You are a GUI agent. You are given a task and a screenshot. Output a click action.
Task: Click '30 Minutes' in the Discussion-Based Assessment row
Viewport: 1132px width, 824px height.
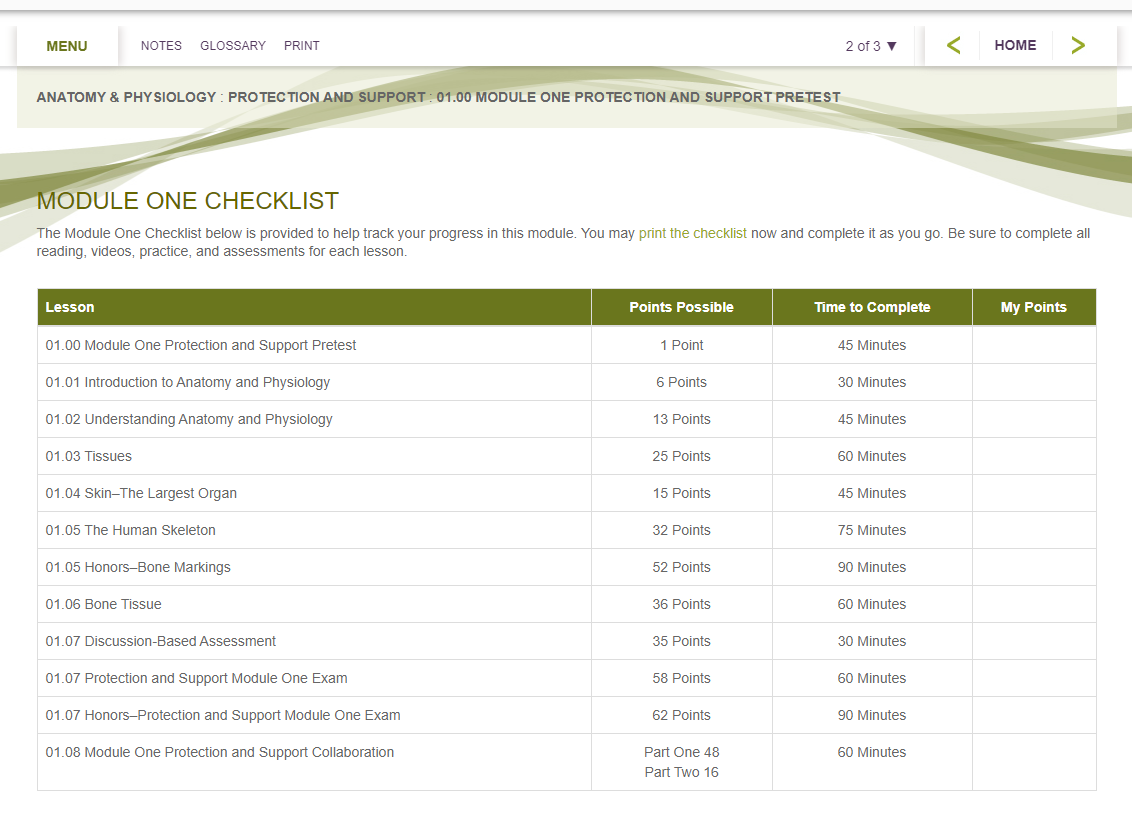pos(872,641)
